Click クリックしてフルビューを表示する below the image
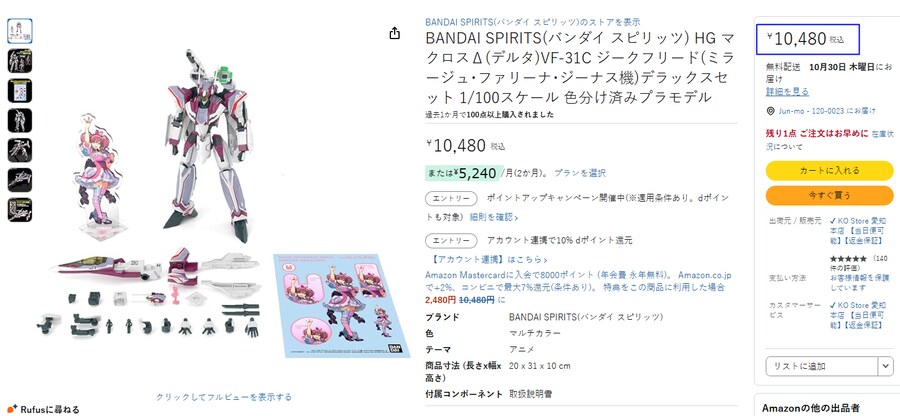This screenshot has width=900, height=416. coord(224,397)
